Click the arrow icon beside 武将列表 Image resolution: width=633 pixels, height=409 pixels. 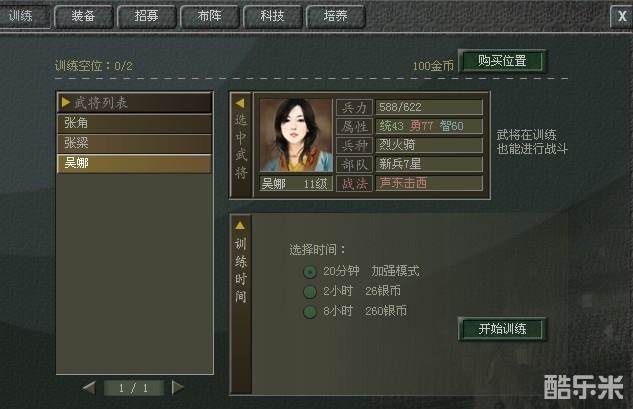(x=66, y=103)
